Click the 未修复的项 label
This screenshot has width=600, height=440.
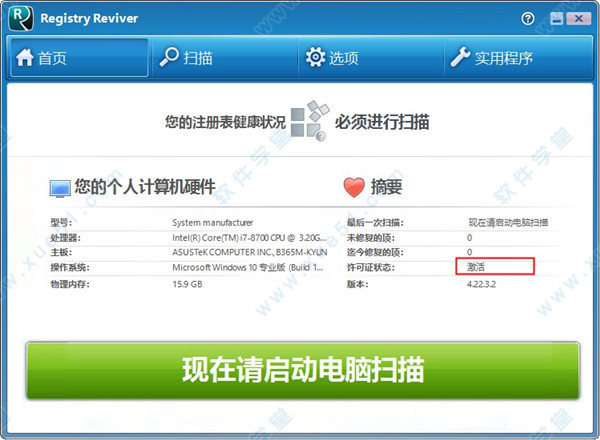pos(370,238)
